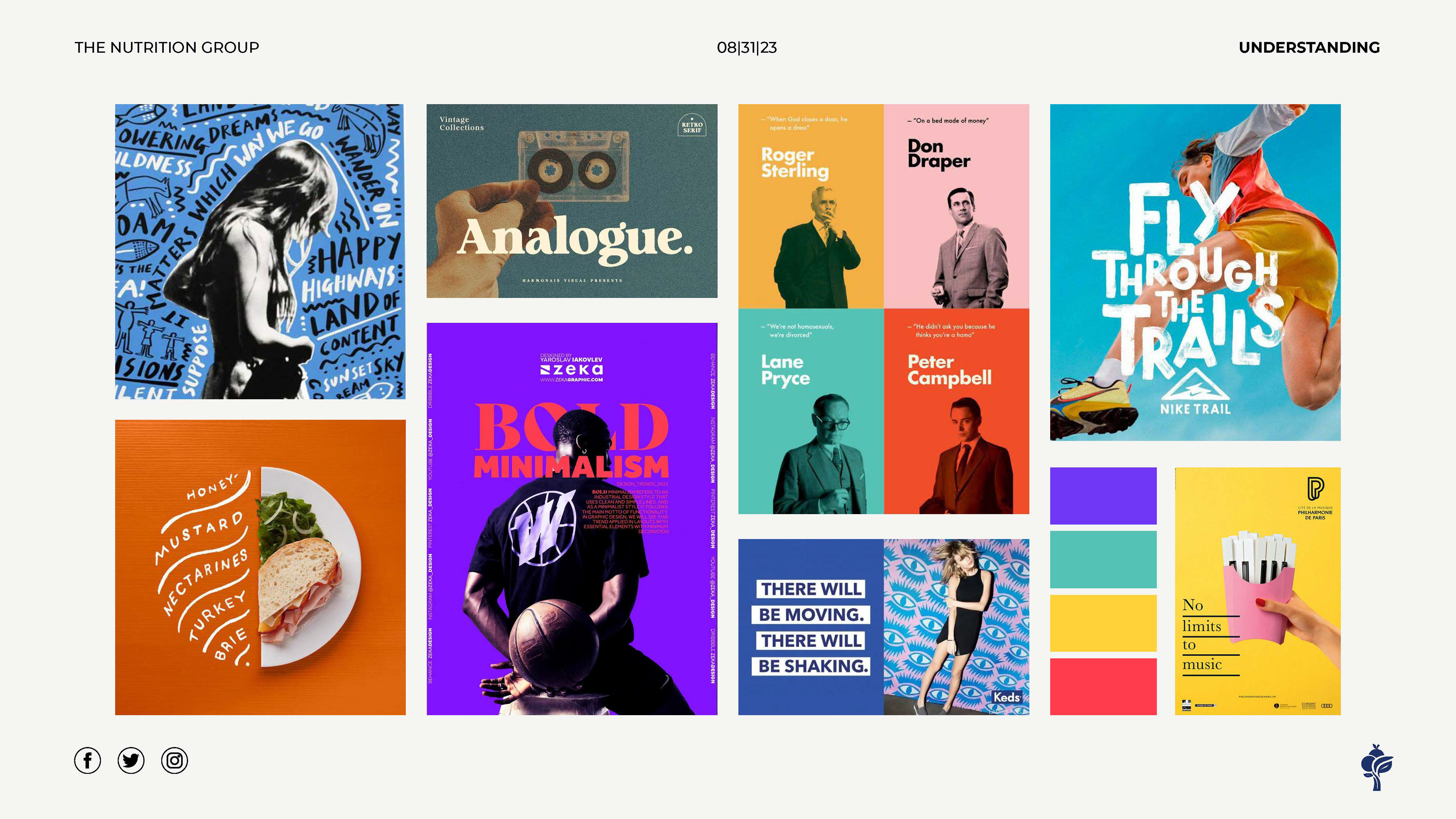Choose the red color swatch

1103,686
